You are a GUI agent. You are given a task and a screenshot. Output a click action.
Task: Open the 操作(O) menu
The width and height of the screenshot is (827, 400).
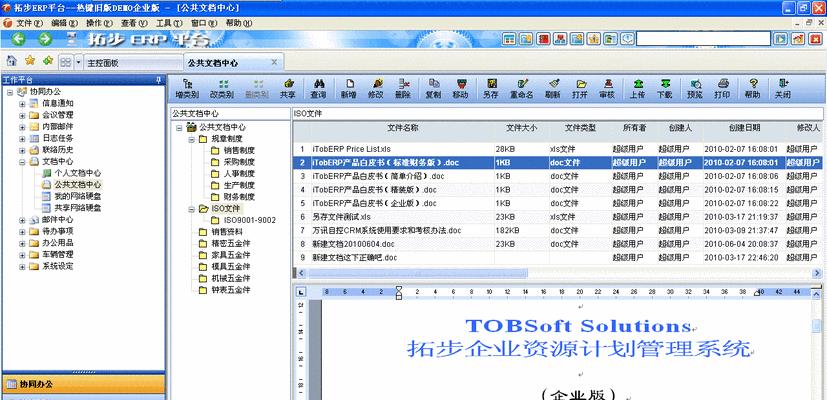tap(99, 23)
